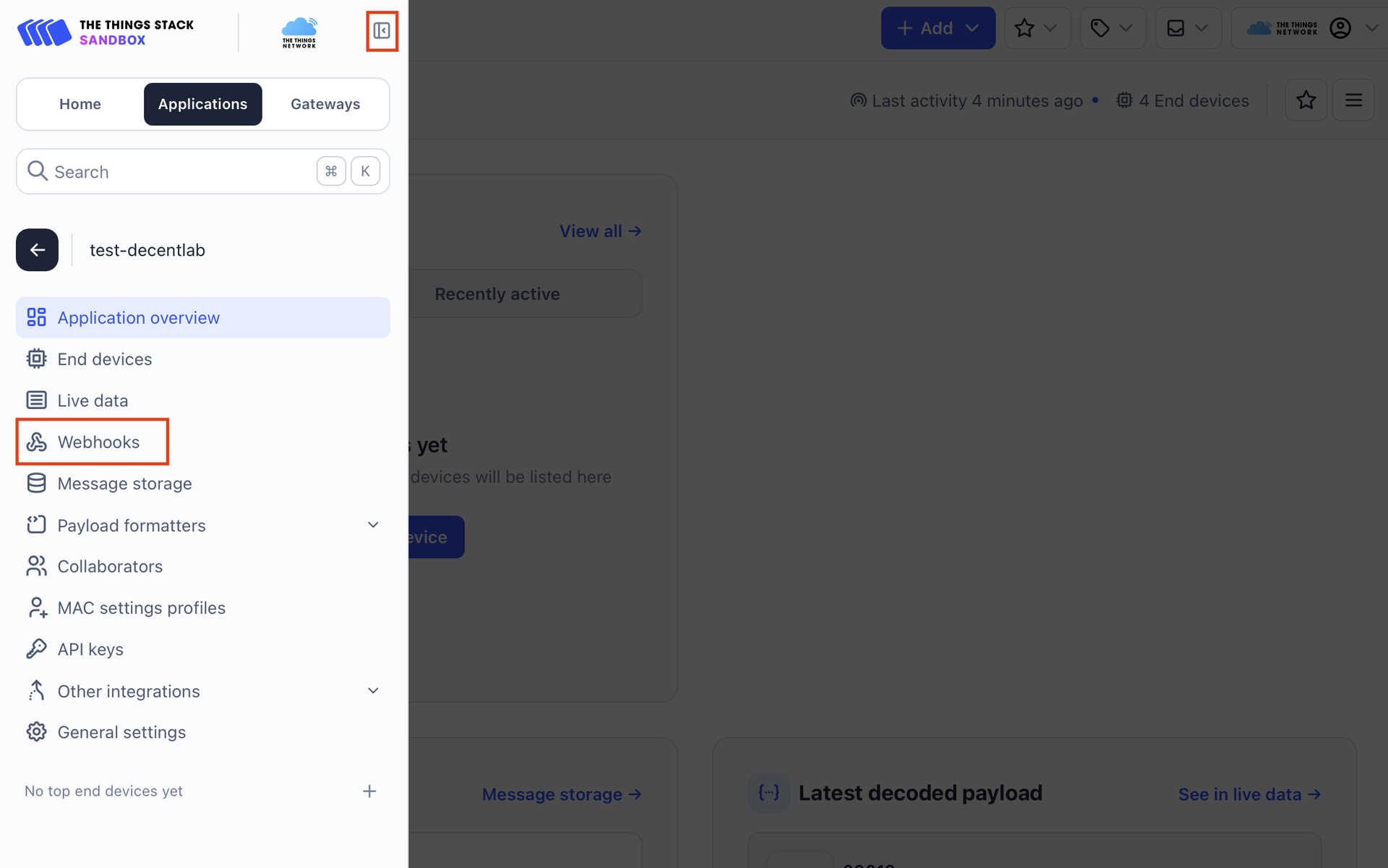Open Collaborators in sidebar
This screenshot has width=1388, height=868.
[x=203, y=567]
